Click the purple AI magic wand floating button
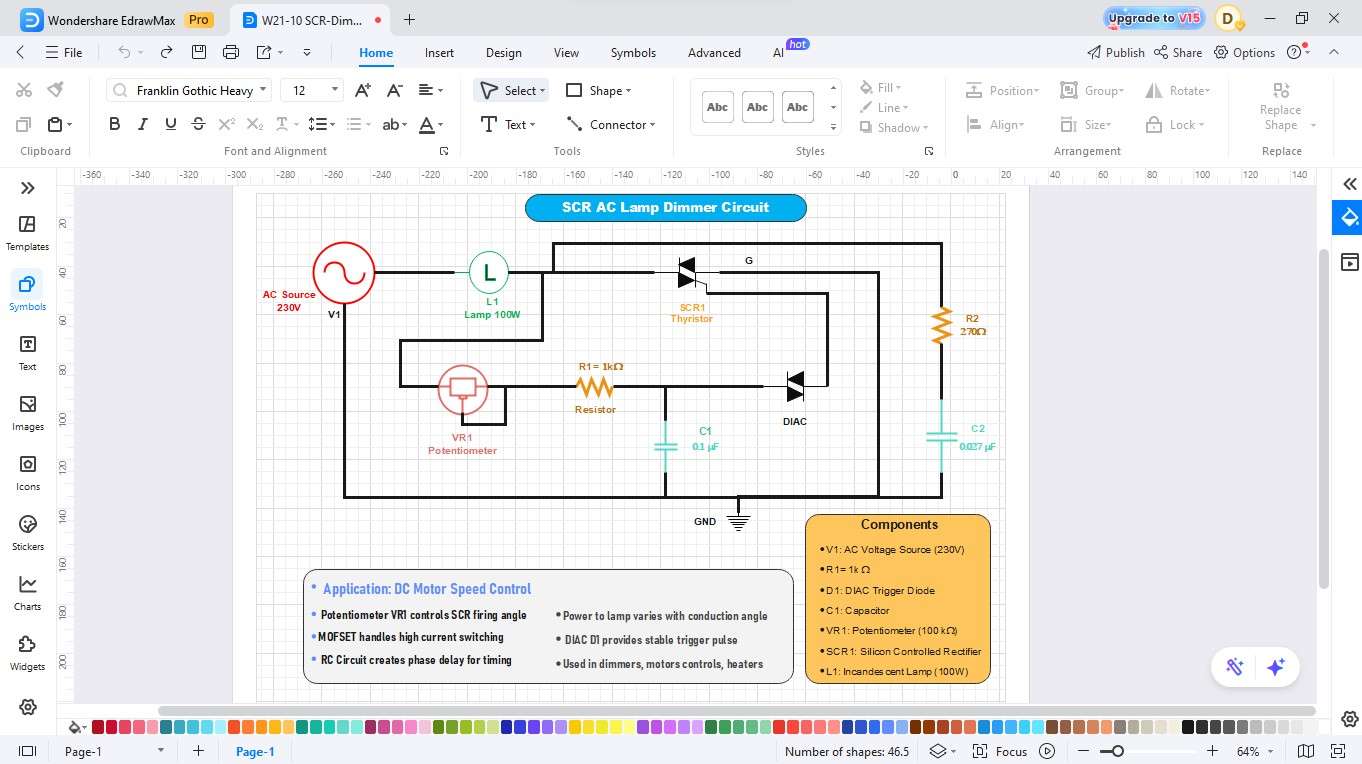This screenshot has height=764, width=1362. [x=1235, y=667]
